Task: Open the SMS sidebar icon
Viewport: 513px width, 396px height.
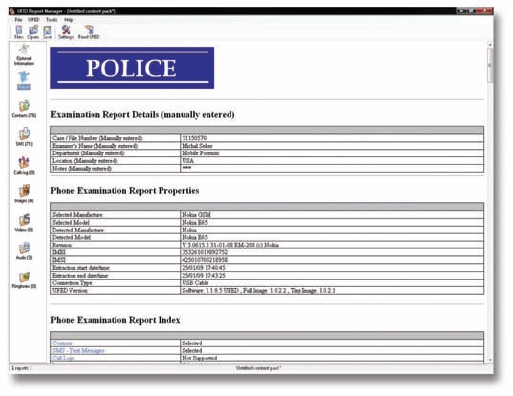Action: 24,137
